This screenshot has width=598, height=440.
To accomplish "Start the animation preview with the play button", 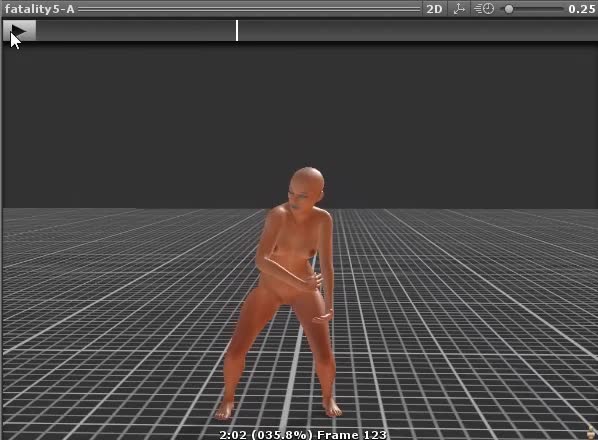I will tap(19, 31).
